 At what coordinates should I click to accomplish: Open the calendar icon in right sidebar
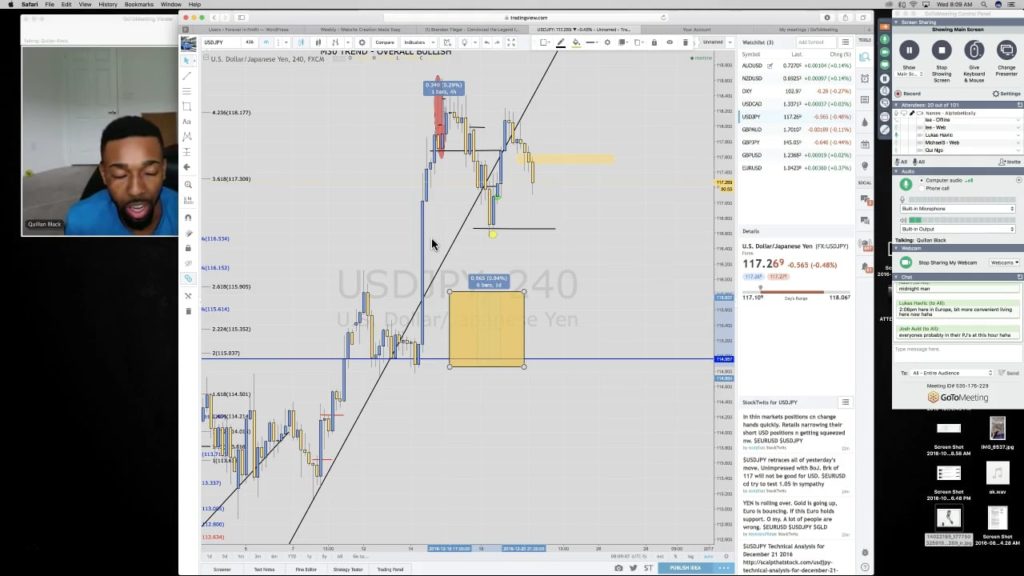click(x=865, y=144)
